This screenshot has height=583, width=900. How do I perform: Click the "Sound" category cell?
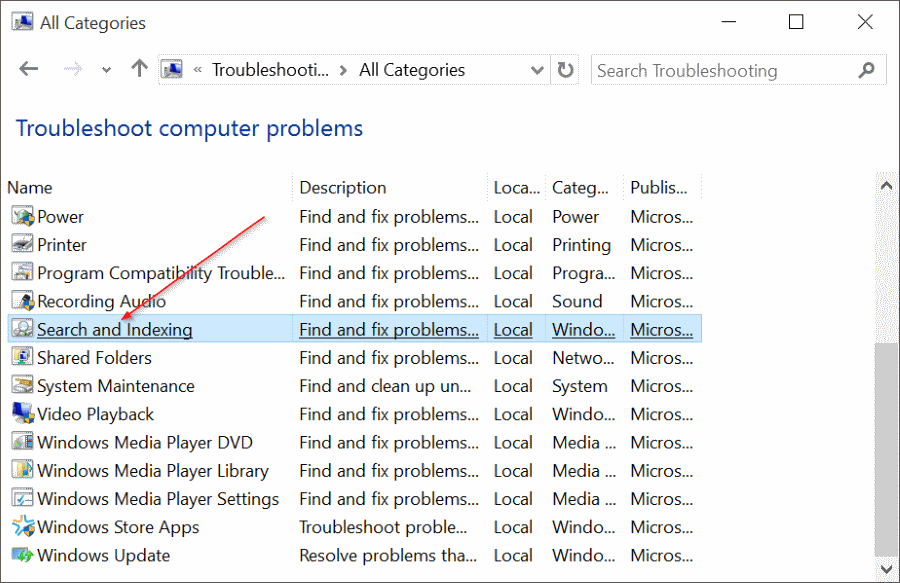click(x=577, y=301)
